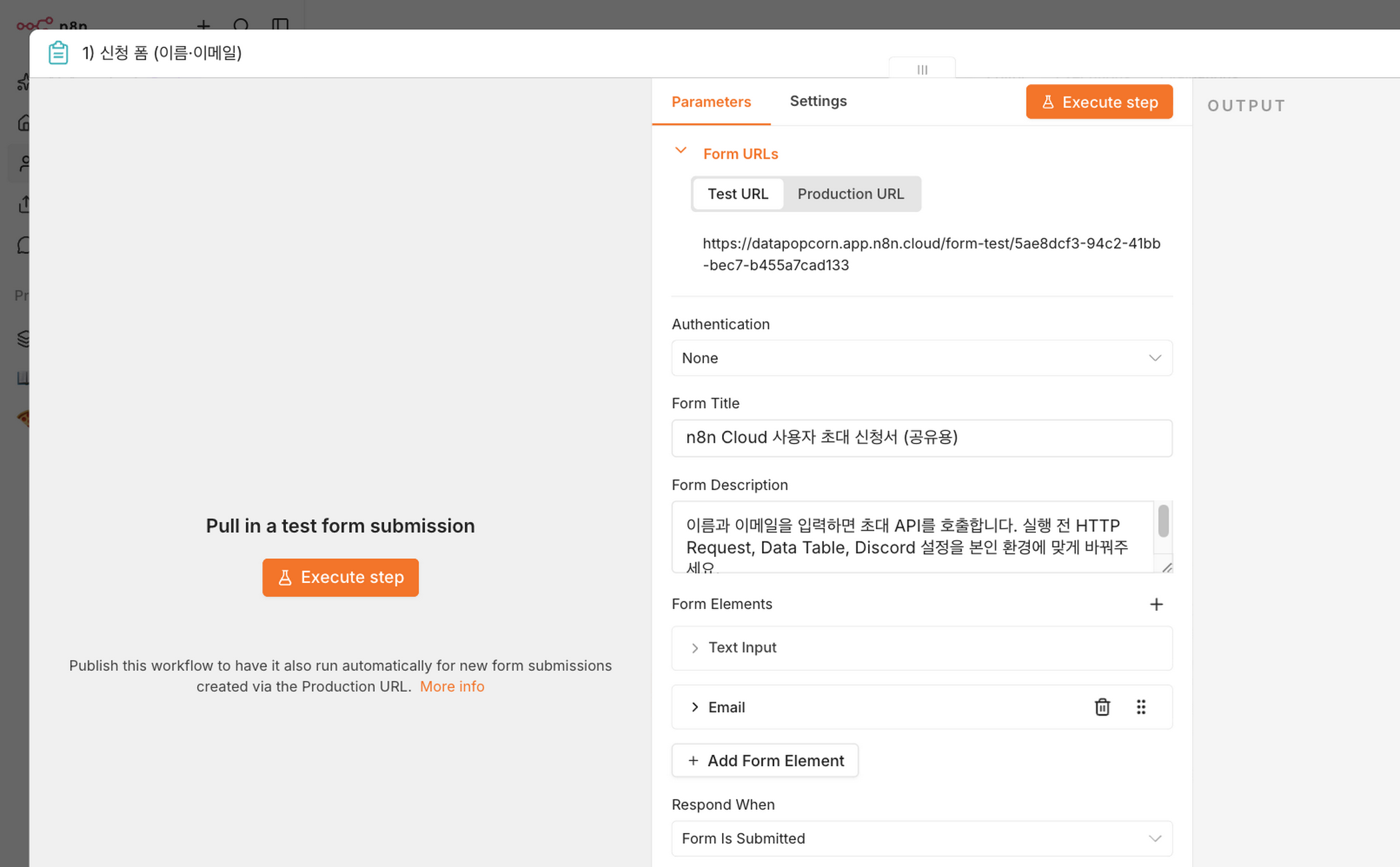Open the Respond When dropdown
Viewport: 1400px width, 867px height.
[921, 838]
